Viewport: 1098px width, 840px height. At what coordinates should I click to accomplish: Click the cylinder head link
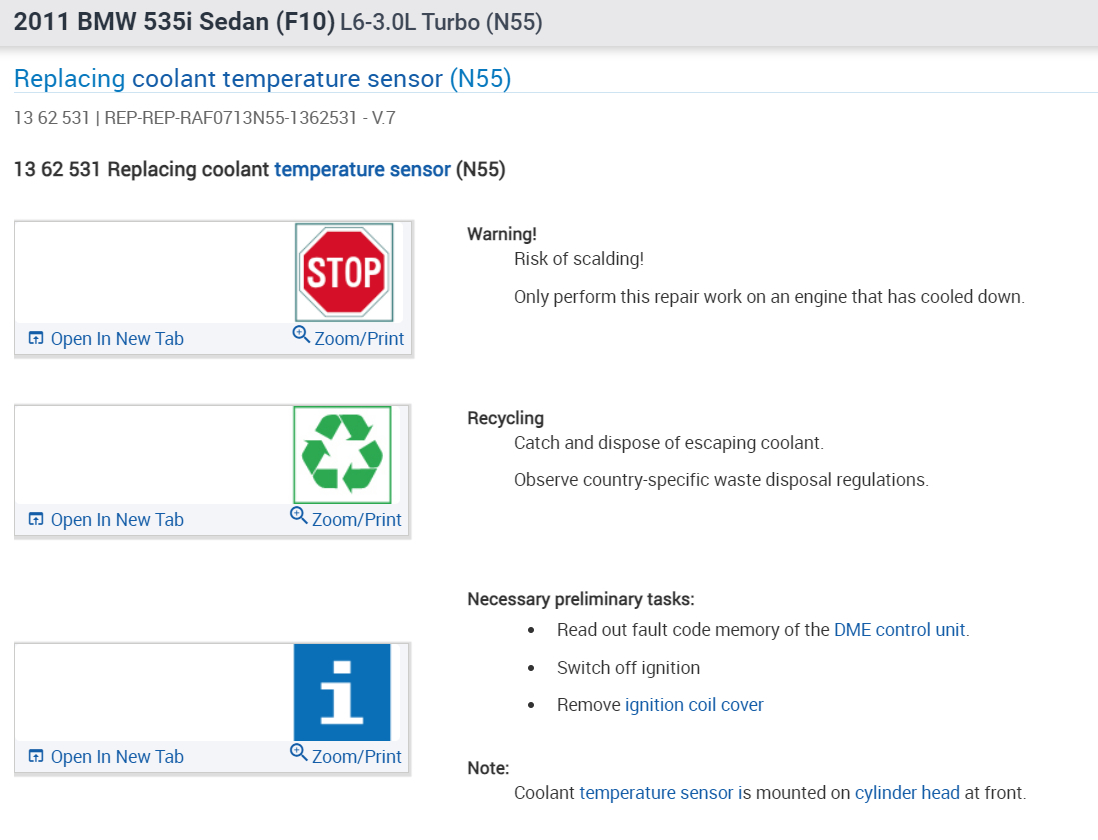[907, 793]
